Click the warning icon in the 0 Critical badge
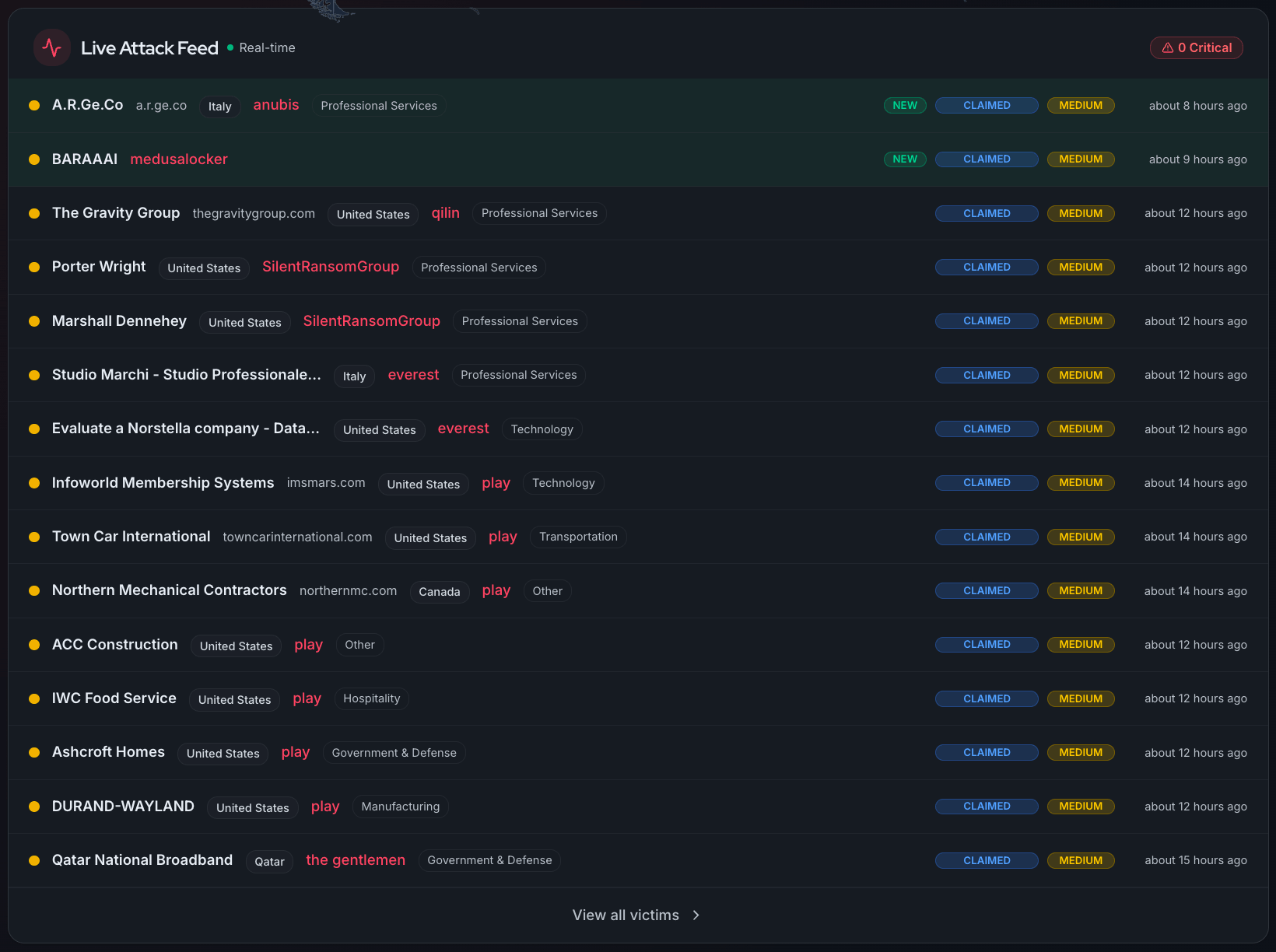Image resolution: width=1276 pixels, height=952 pixels. click(x=1168, y=48)
